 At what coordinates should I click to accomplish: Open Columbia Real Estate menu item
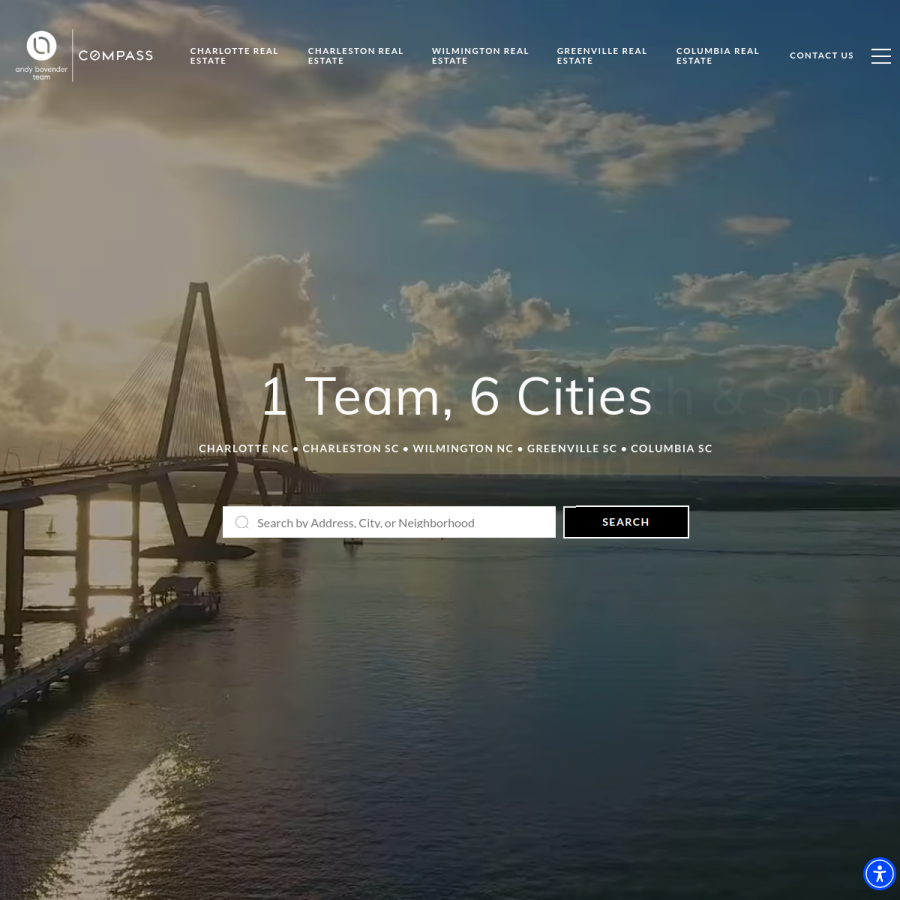(x=717, y=56)
